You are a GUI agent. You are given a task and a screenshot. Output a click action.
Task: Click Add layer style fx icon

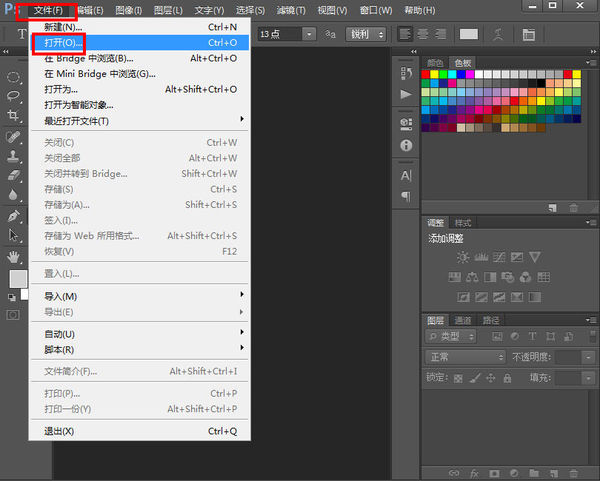[x=474, y=473]
